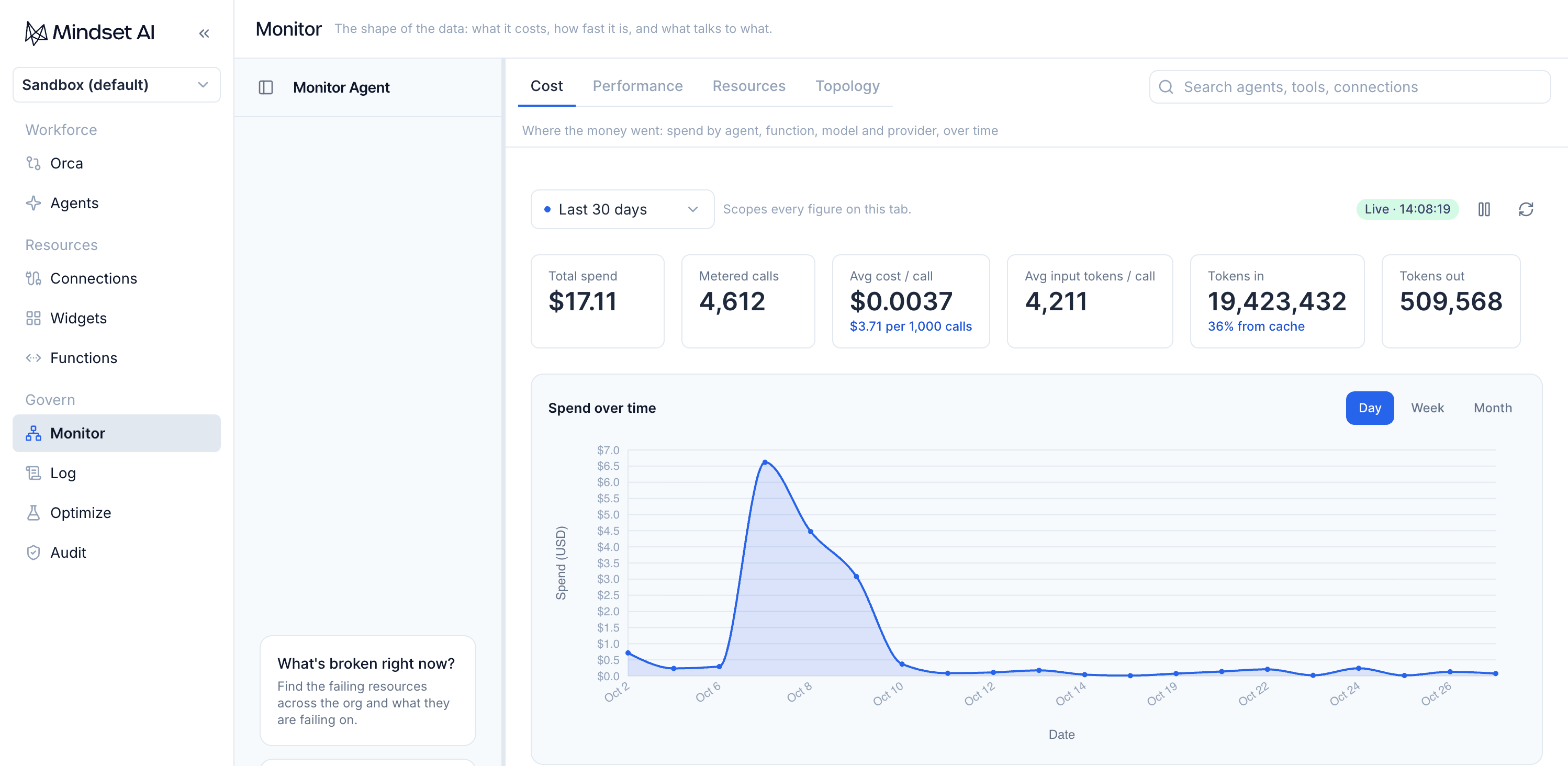Image resolution: width=1568 pixels, height=766 pixels.
Task: Go to the Topology tab
Action: pos(848,86)
